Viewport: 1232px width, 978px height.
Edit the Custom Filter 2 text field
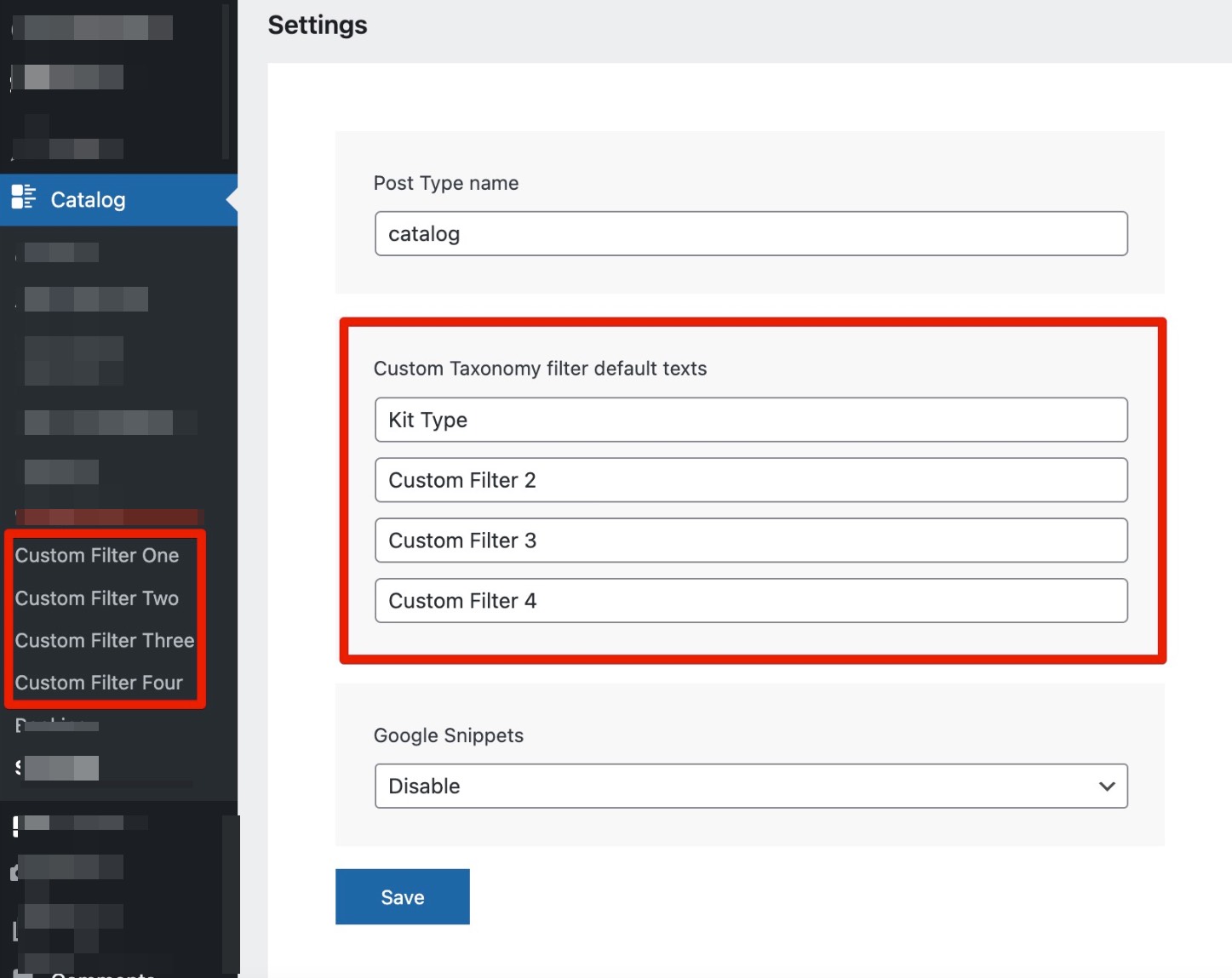pyautogui.click(x=751, y=480)
